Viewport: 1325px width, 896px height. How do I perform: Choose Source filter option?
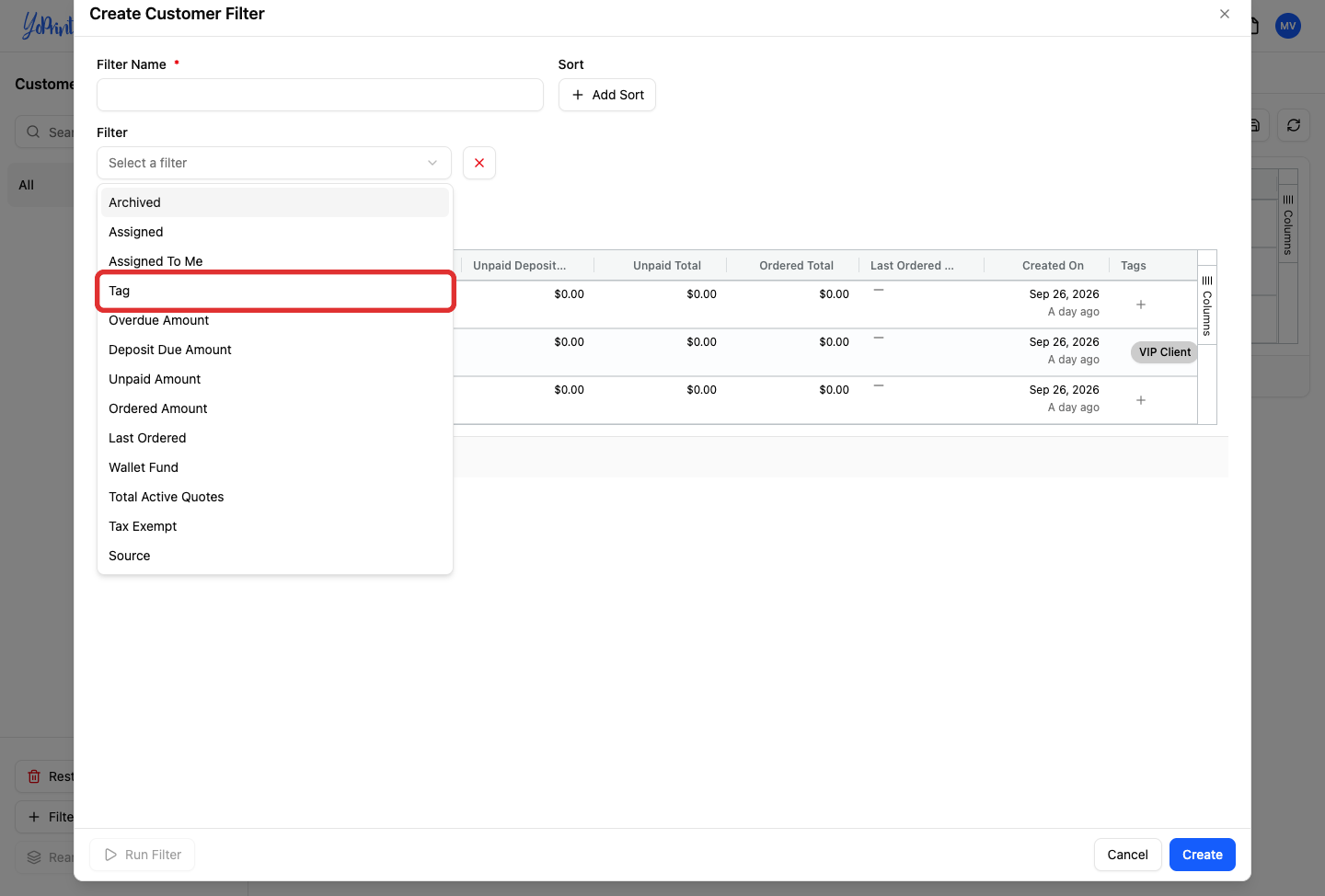click(x=275, y=556)
